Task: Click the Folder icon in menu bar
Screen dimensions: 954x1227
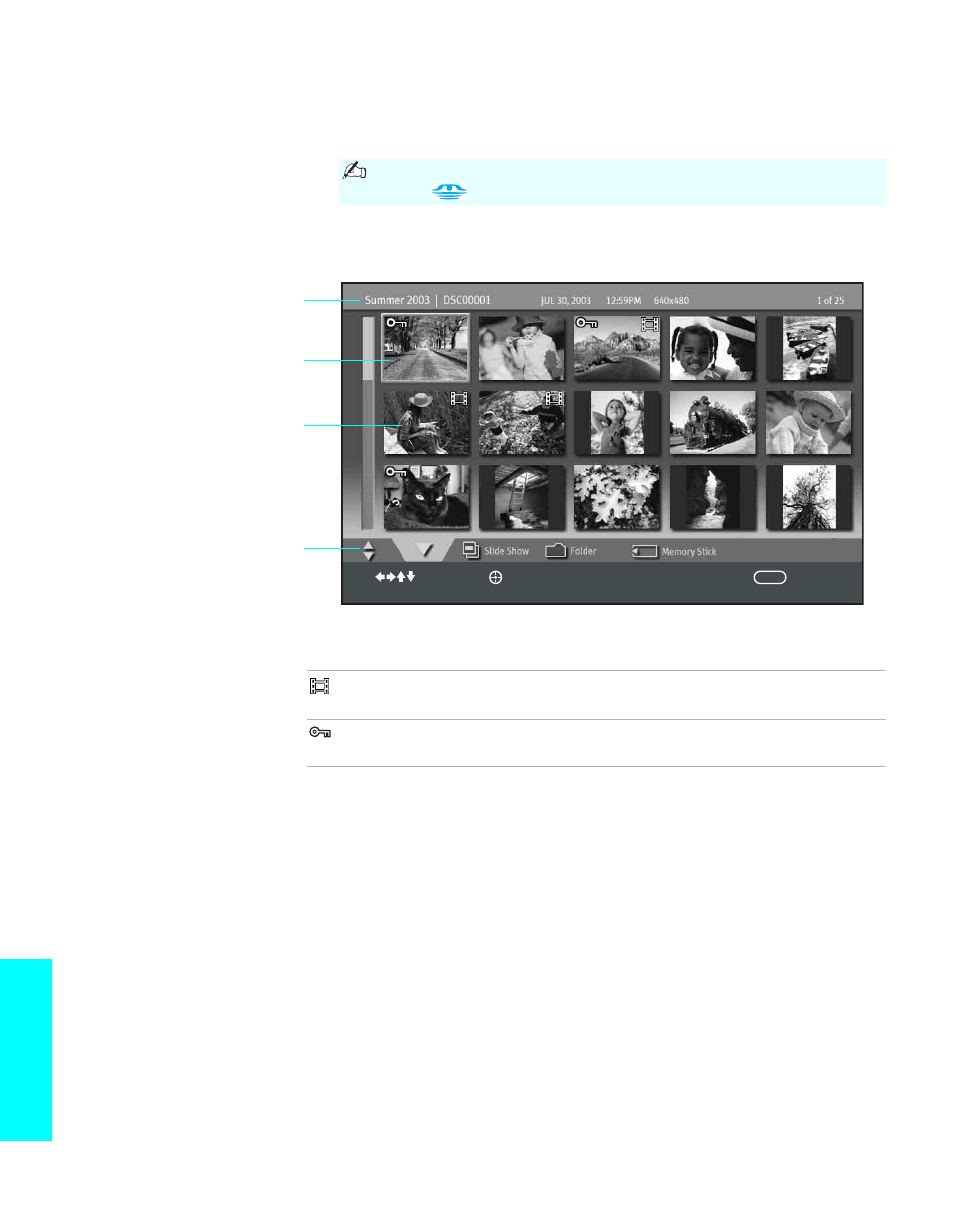Action: [556, 550]
